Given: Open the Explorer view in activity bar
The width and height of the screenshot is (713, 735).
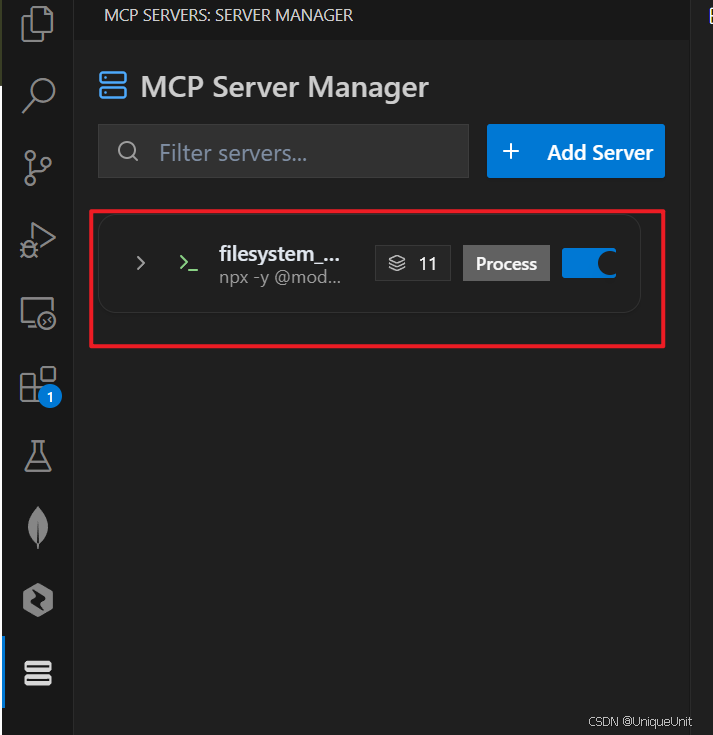Looking at the screenshot, I should pos(37,24).
